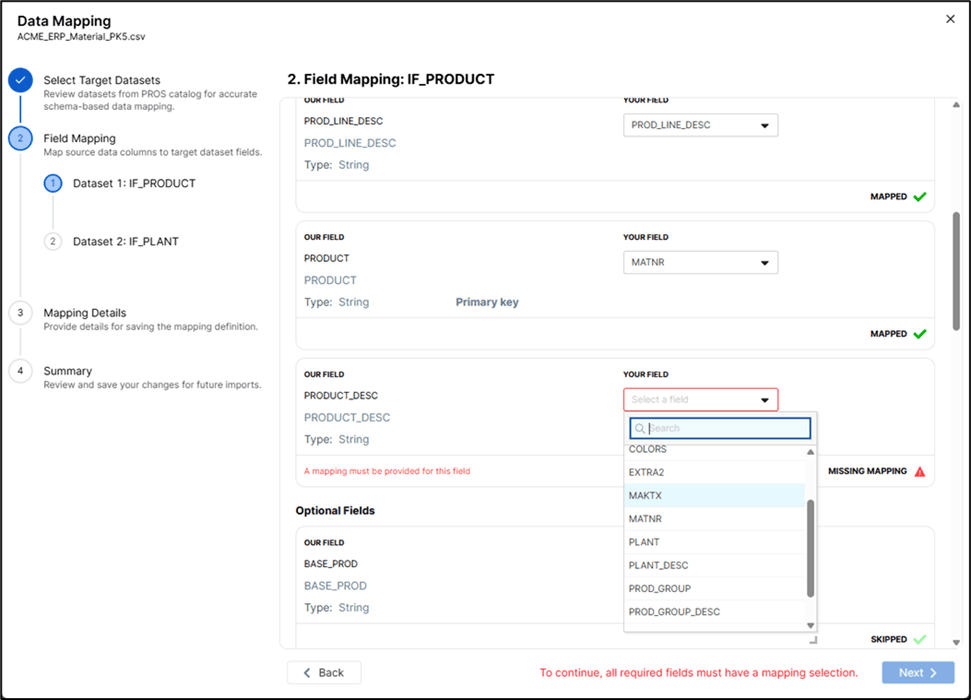Click the completed step checkmark icon
Image resolution: width=971 pixels, height=700 pixels.
[x=20, y=81]
